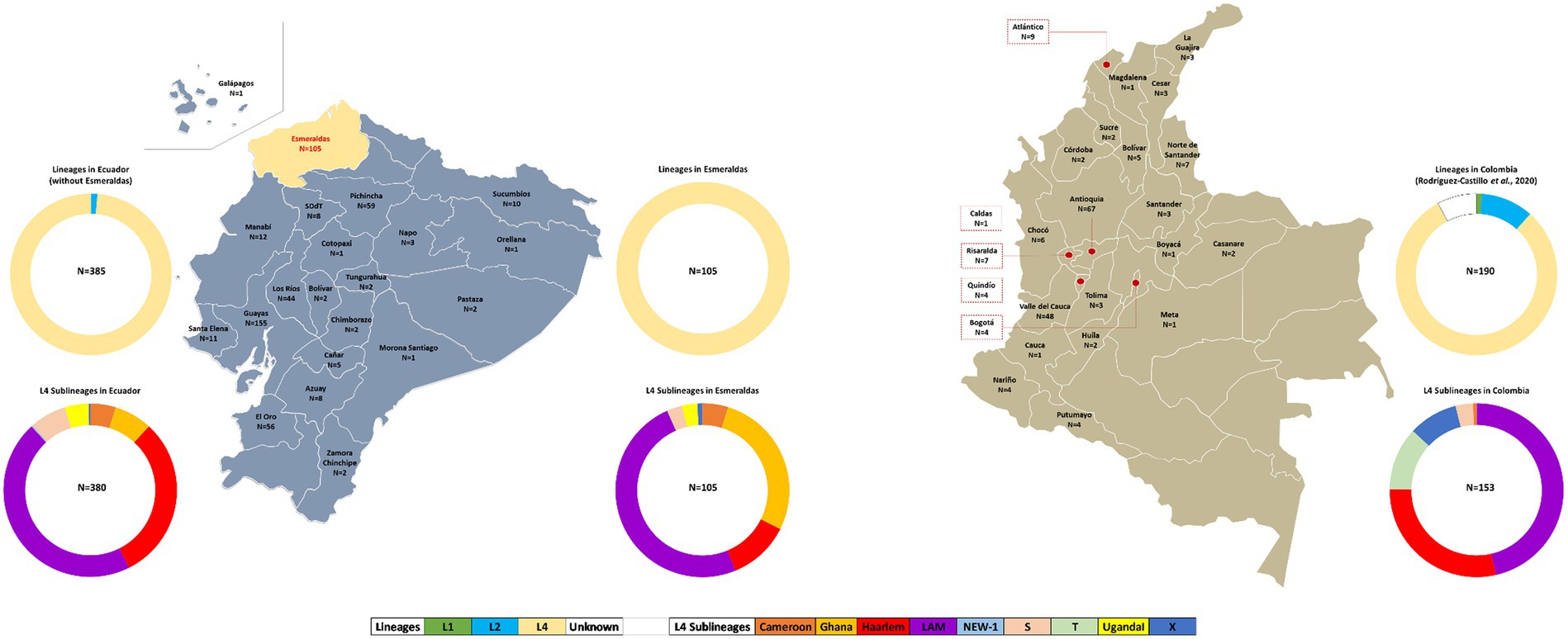Click the Valle del Cauca N=48 label
1568x639 pixels.
click(1044, 311)
